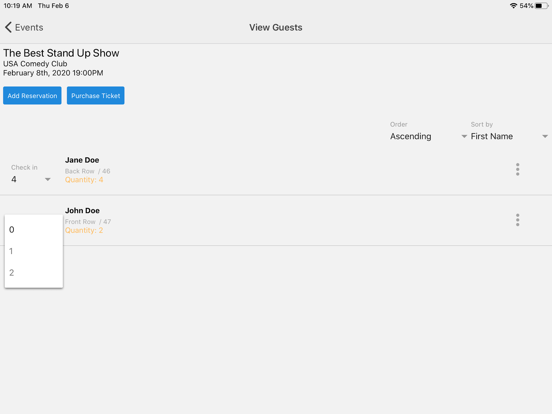Image resolution: width=552 pixels, height=414 pixels.
Task: Click John Doe's Quantity: 2 text
Action: 84,230
